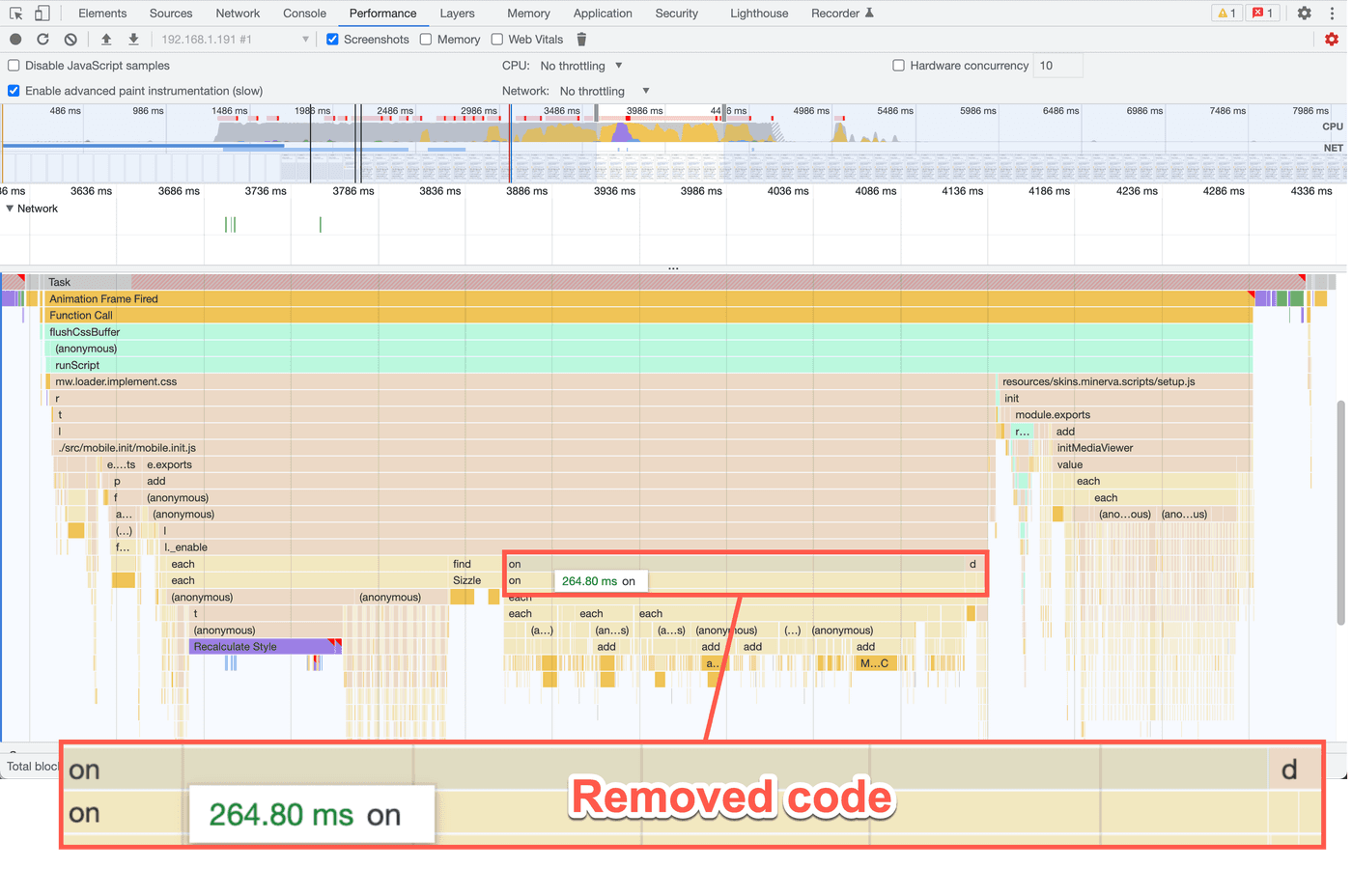Click the flame chart vertical scrollbar
1352x896 pixels.
(x=1340, y=512)
